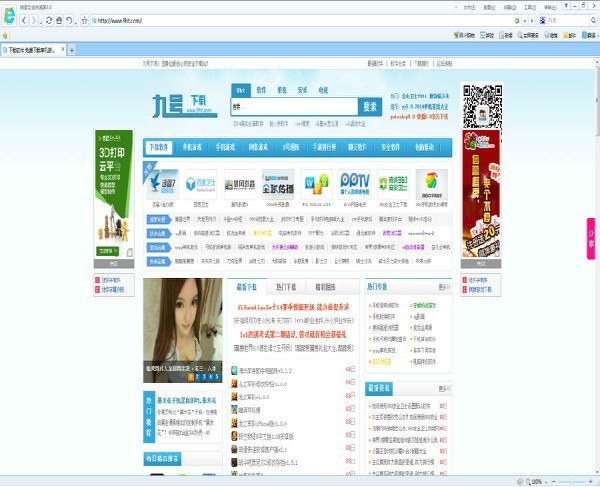Open the browser home page icon
This screenshot has width=600, height=487.
tap(59, 20)
